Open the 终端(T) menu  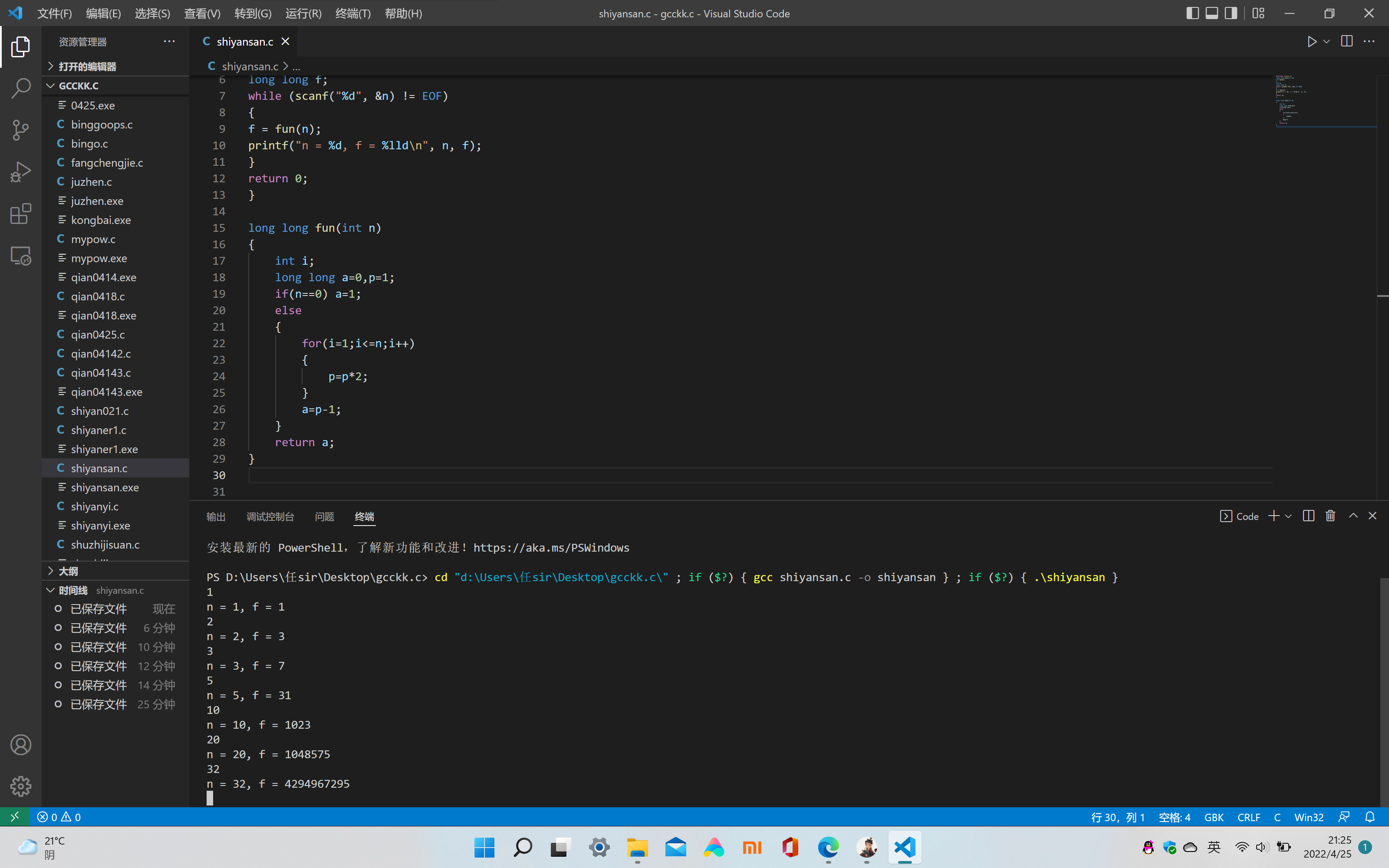tap(353, 13)
